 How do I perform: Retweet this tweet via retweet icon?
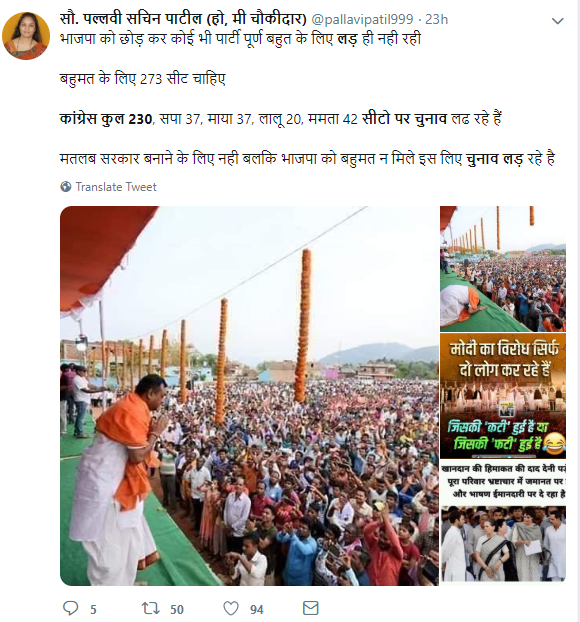(x=151, y=608)
